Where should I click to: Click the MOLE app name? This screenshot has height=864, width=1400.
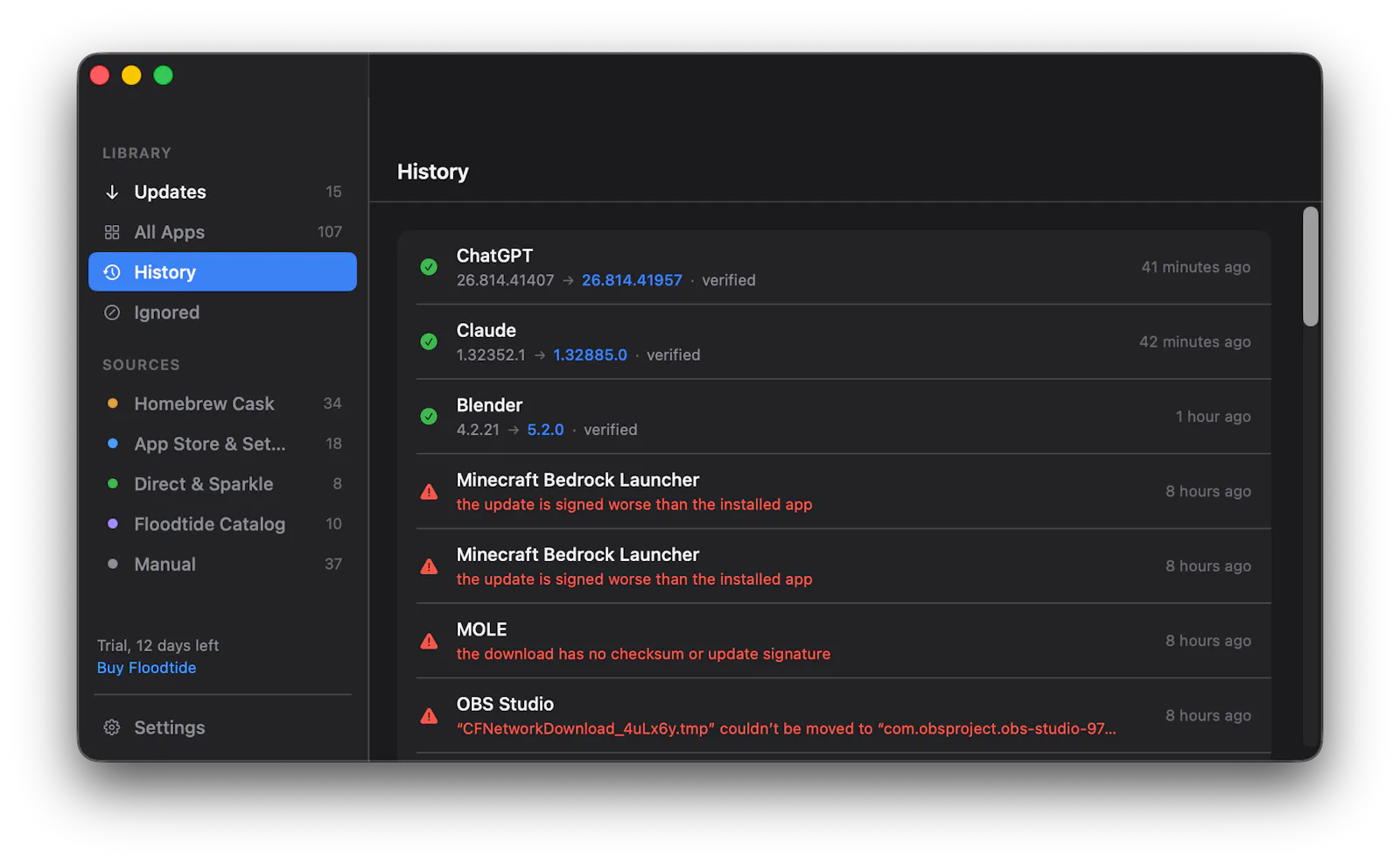pyautogui.click(x=482, y=629)
